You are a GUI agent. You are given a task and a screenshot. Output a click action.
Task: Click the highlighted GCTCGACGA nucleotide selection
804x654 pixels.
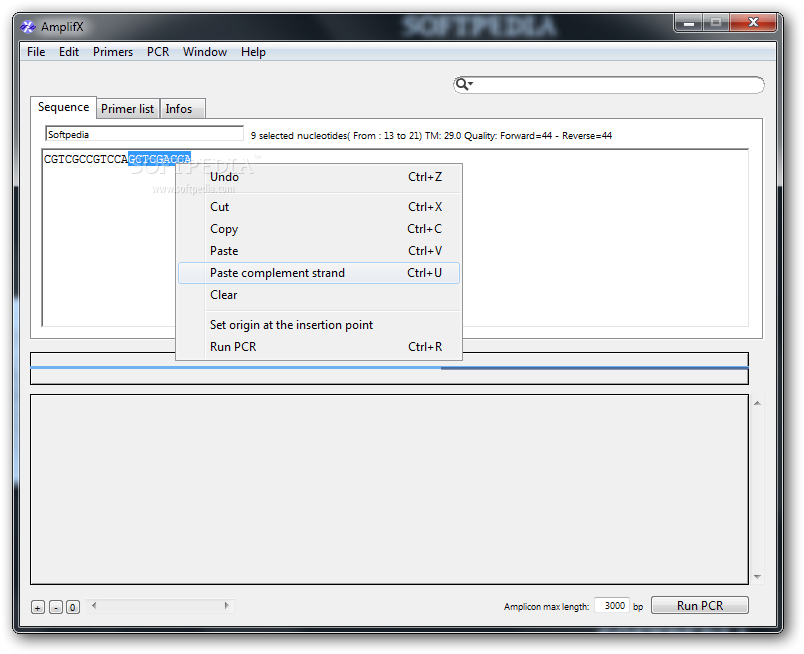click(x=159, y=159)
